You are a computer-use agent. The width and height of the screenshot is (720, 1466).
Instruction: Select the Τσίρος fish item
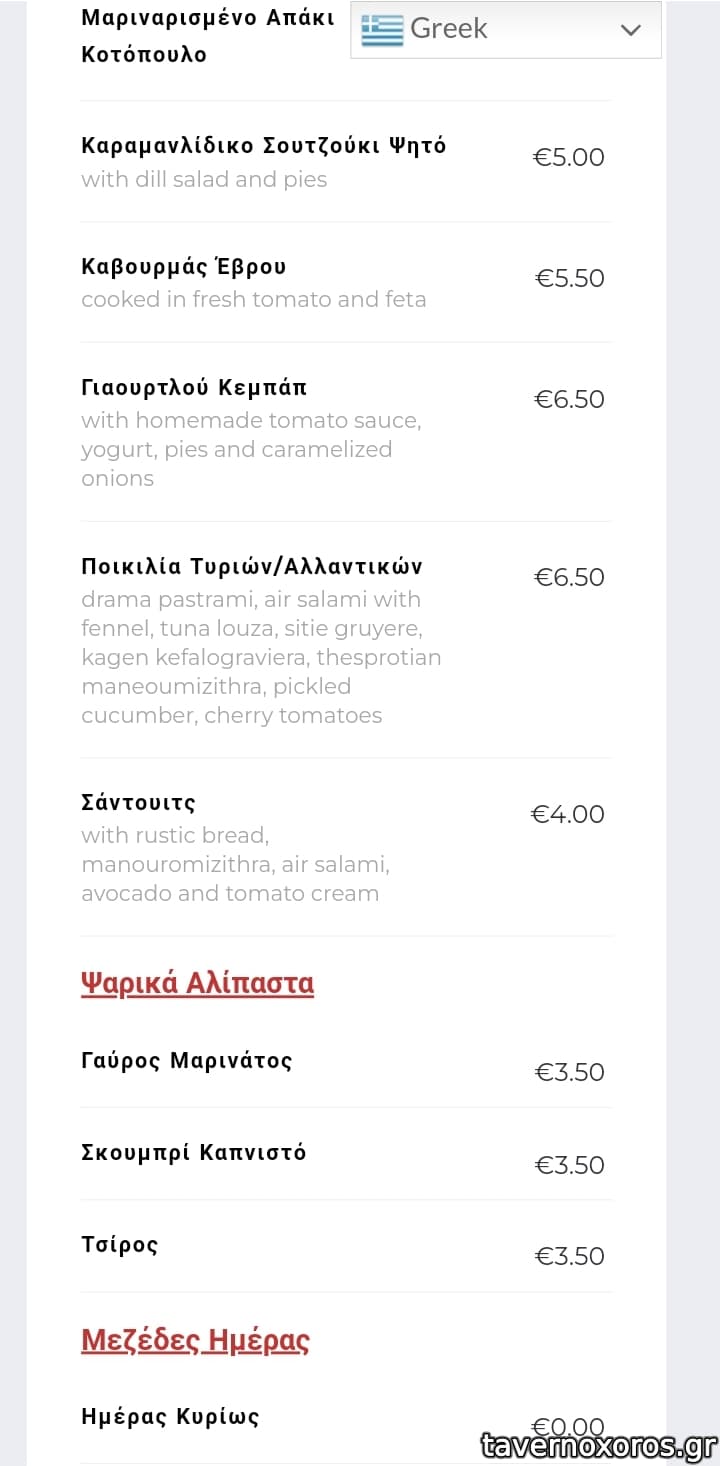120,1245
